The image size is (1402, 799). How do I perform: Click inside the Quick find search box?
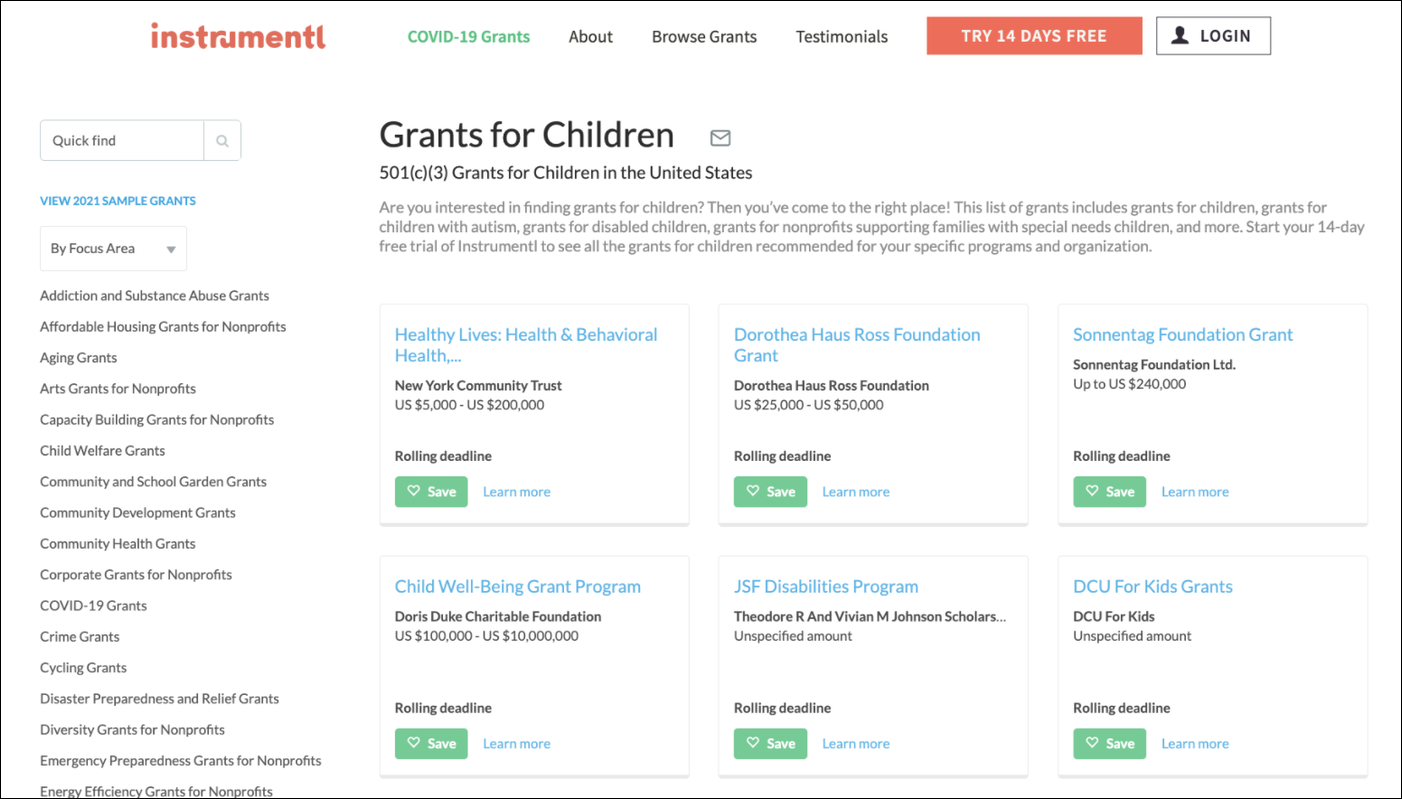pos(122,140)
